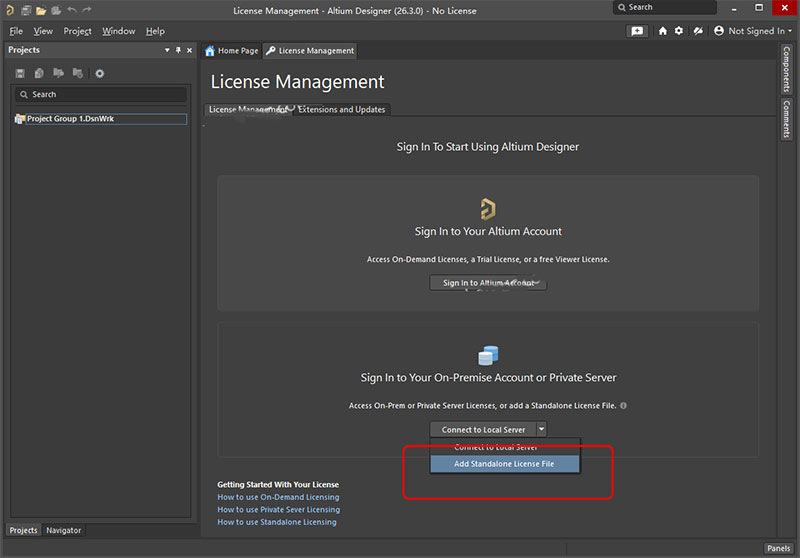The height and width of the screenshot is (558, 800).
Task: Switch to the Home Page document tab
Action: (x=232, y=50)
